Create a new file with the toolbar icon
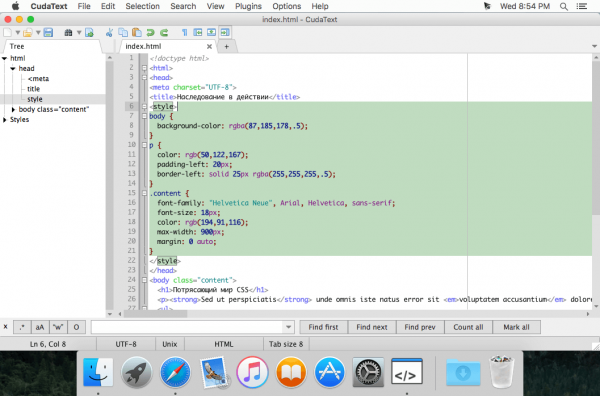 [x=7, y=33]
